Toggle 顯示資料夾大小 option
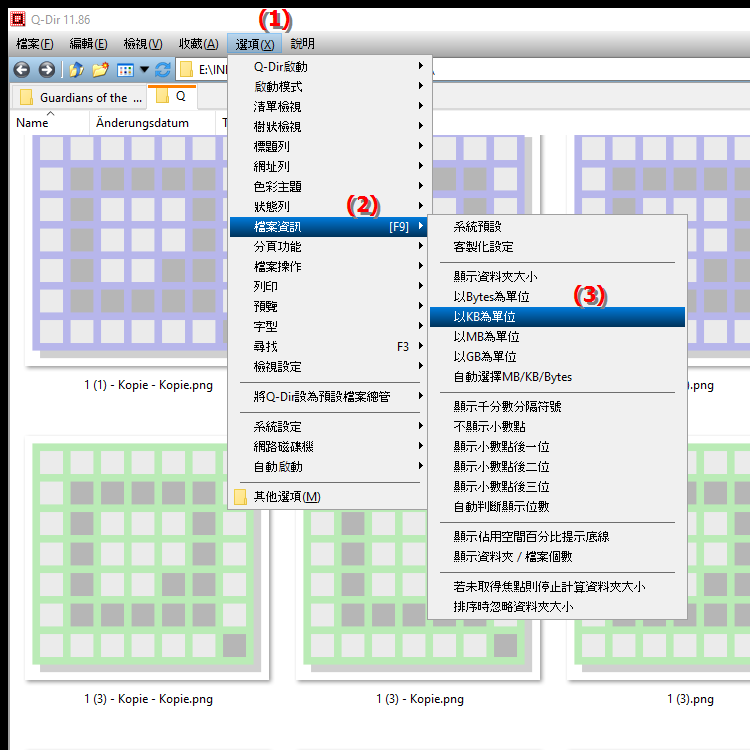This screenshot has height=750, width=750. [557, 276]
